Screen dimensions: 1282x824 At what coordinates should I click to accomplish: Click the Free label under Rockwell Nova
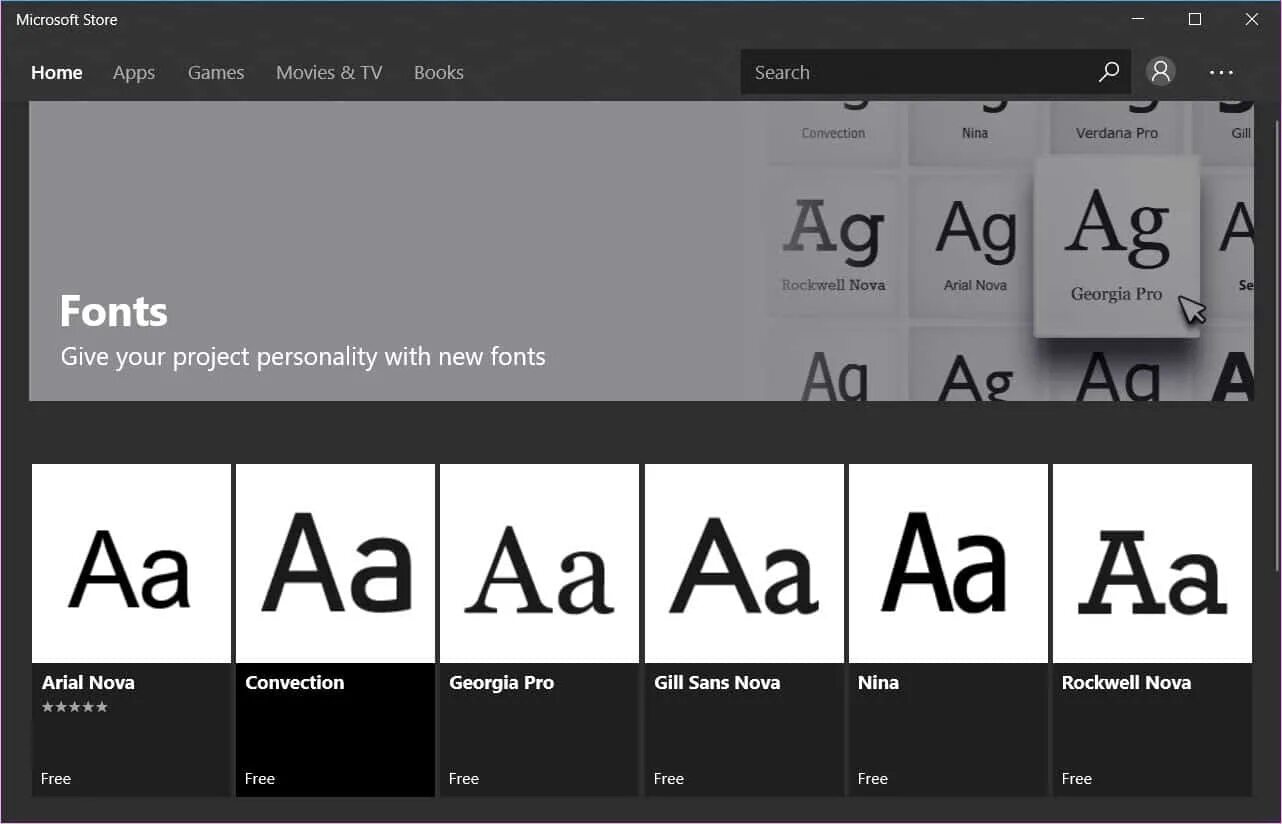(1077, 778)
